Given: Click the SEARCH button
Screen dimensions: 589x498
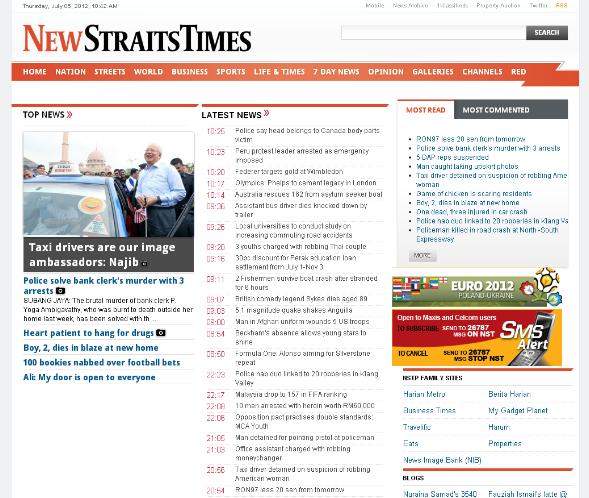Looking at the screenshot, I should point(547,33).
